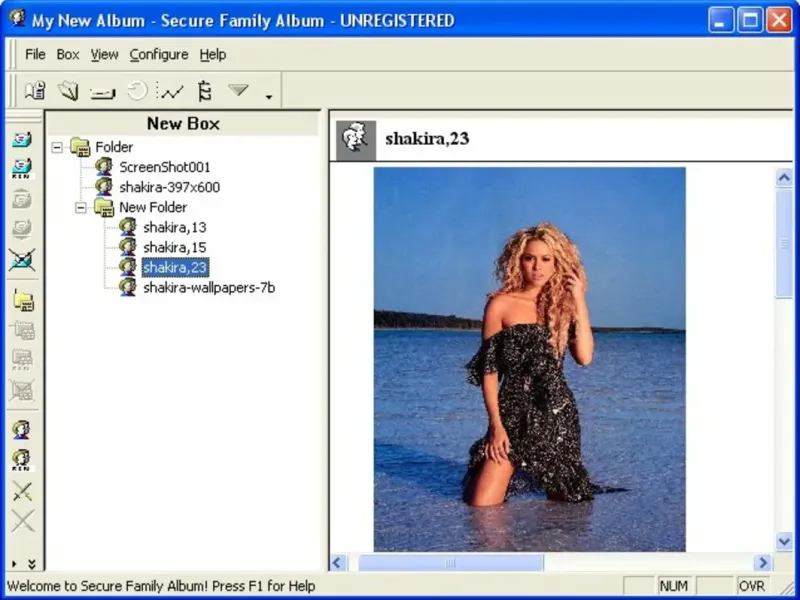Select shakira-wallpapers-7b in the tree
The image size is (800, 600).
click(x=209, y=288)
